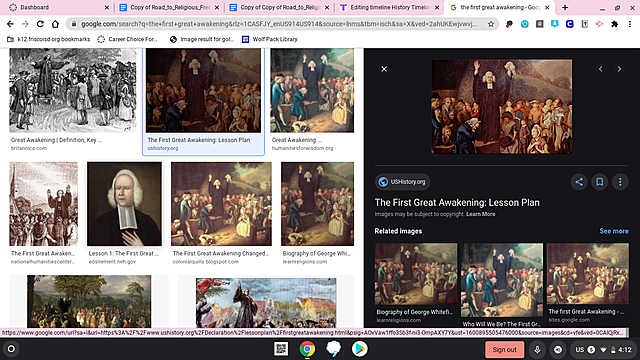The image size is (640, 360).
Task: Select the Biography of George Whi result image
Action: coord(318,204)
